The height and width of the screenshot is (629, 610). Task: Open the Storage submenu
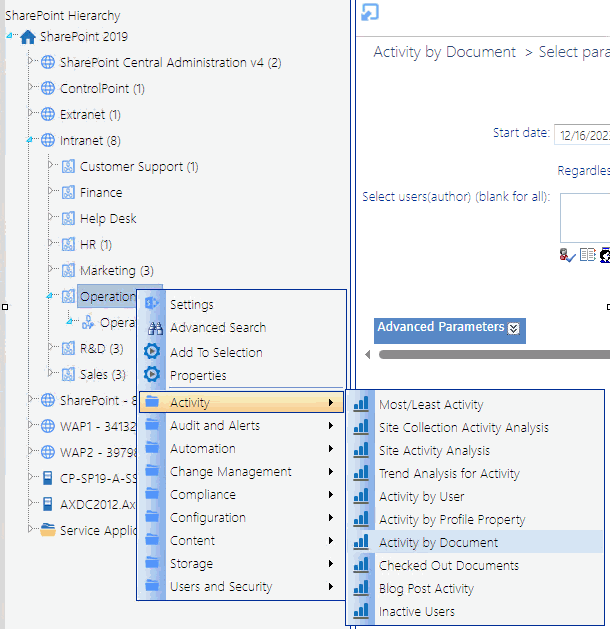[241, 564]
